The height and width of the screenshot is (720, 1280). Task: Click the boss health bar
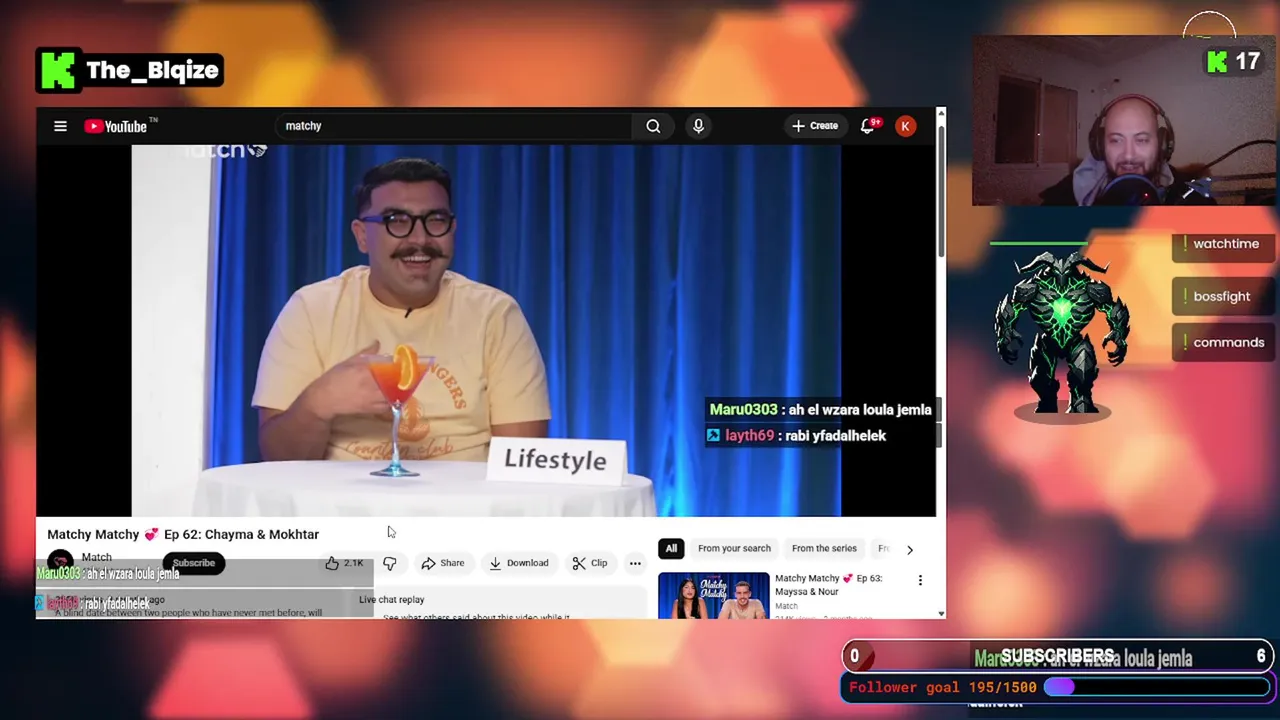pos(1039,243)
